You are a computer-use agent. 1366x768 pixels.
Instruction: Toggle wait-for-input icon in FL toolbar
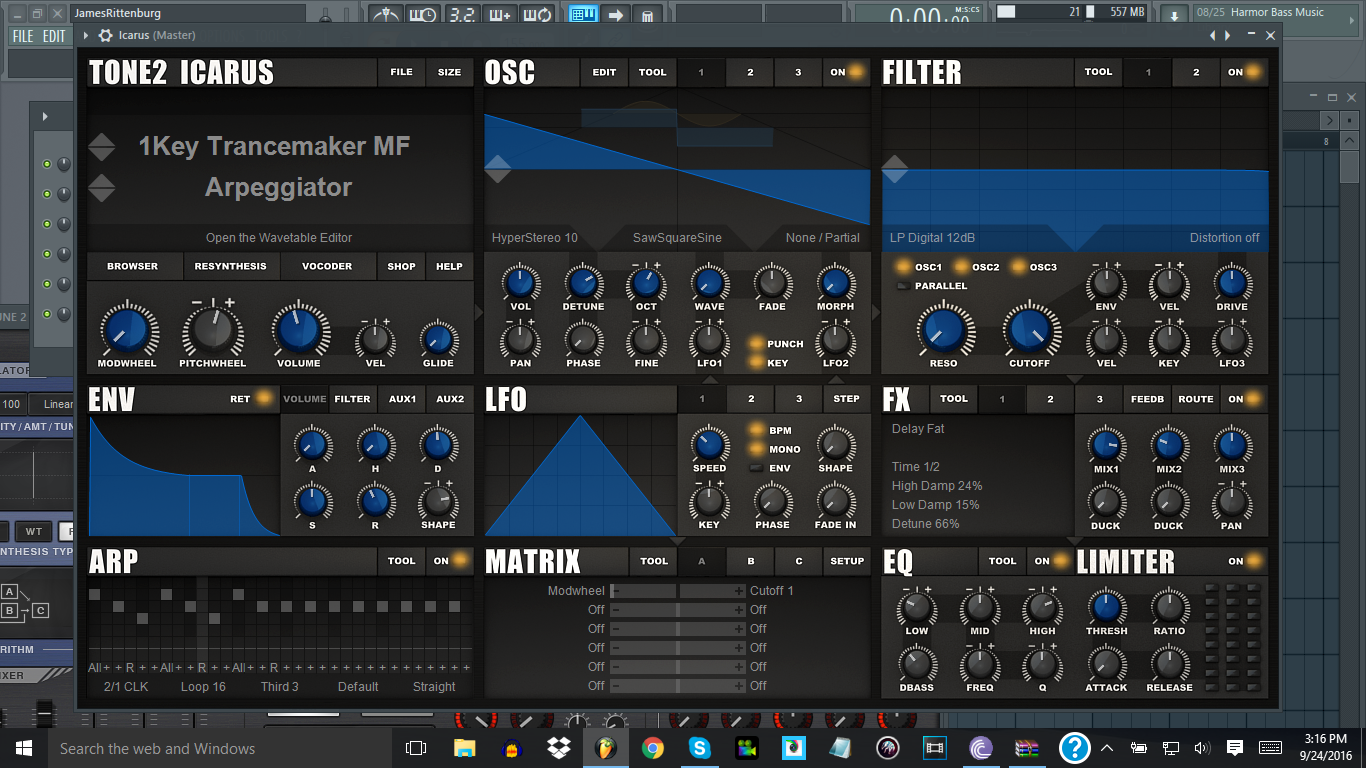(x=423, y=15)
